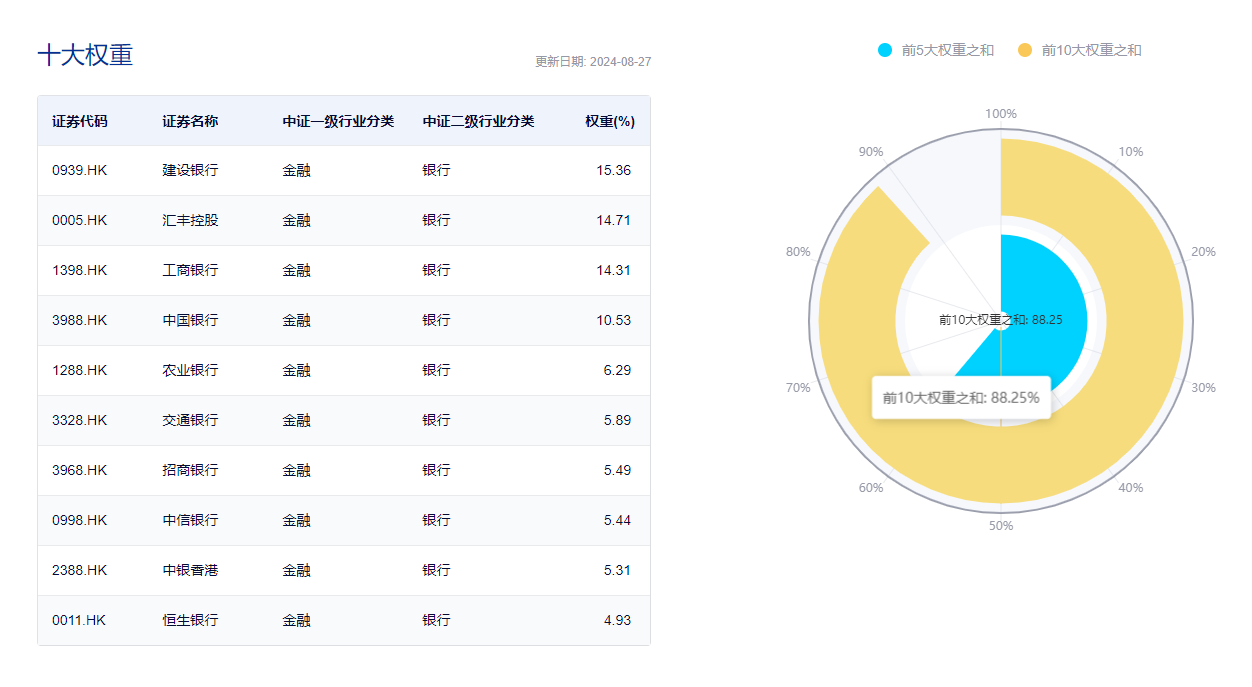Screen dimensions: 1252x687
Task: Click the 证券名称 column header
Action: 190,121
